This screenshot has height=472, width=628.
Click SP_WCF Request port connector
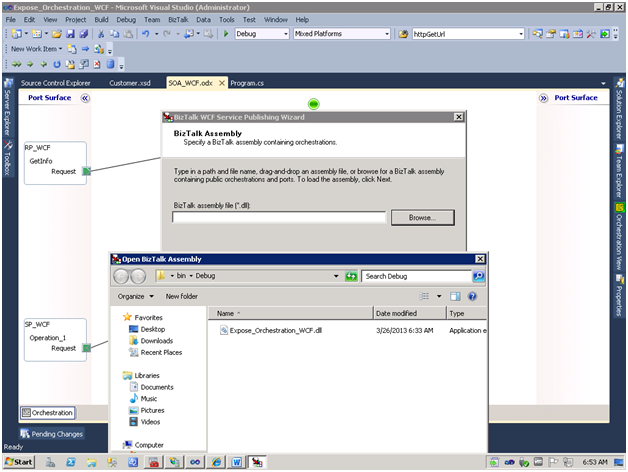tap(86, 348)
